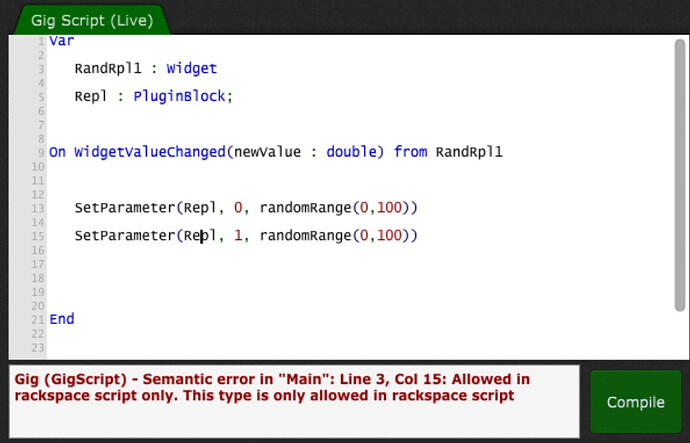Click 'SetParameter' on line 13
The height and width of the screenshot is (443, 690).
[x=125, y=208]
